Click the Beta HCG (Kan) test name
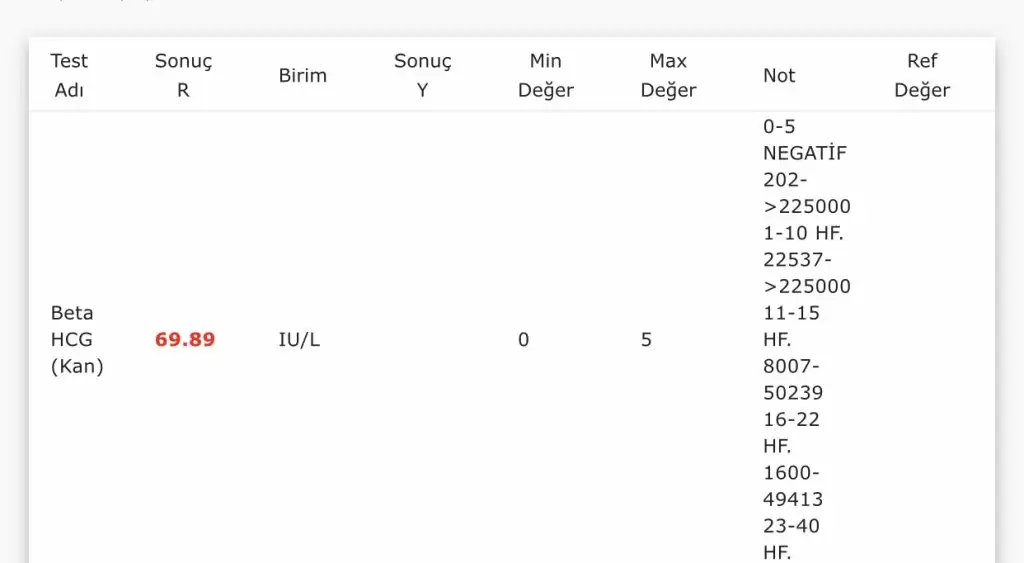 click(77, 340)
